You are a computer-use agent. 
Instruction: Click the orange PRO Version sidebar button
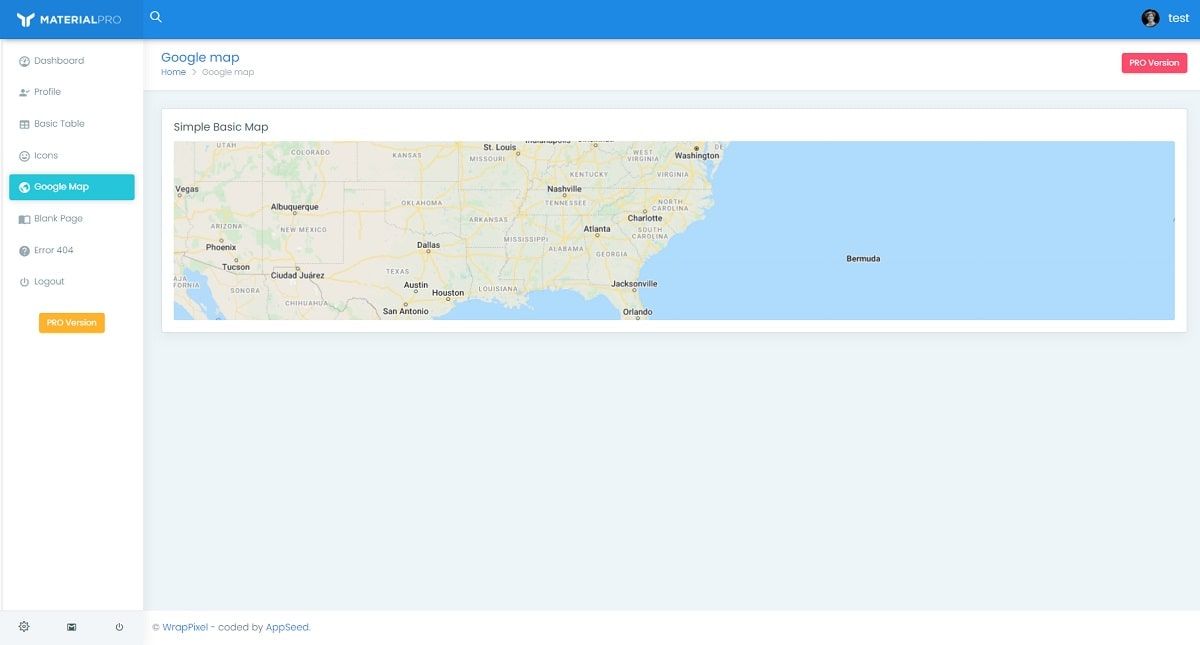(x=72, y=323)
